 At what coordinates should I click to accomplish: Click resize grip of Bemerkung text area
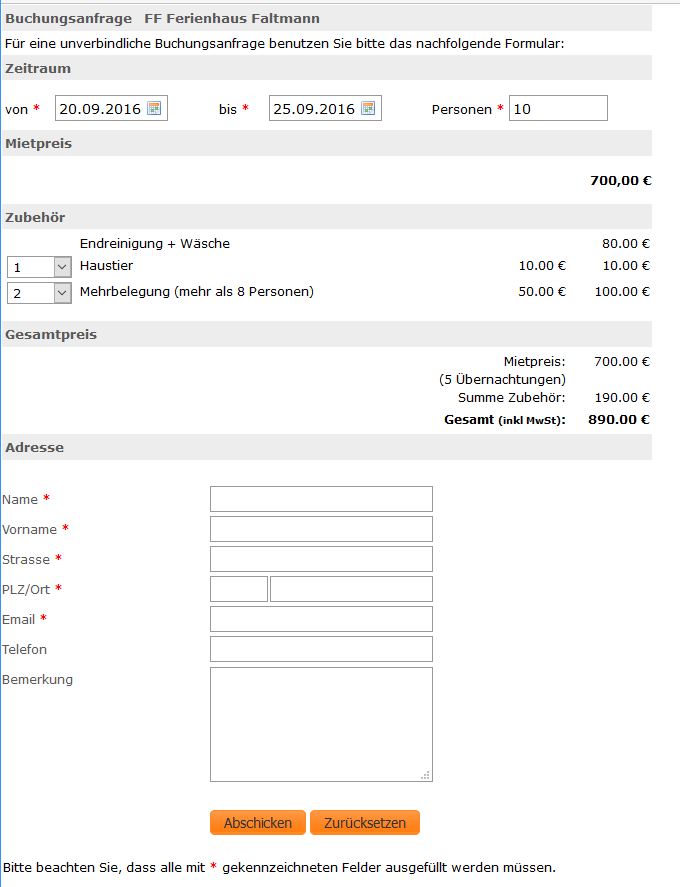425,776
